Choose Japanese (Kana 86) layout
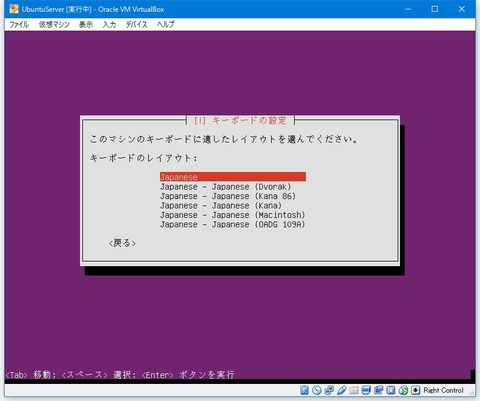Screen dimensions: 480x401 pos(228,196)
